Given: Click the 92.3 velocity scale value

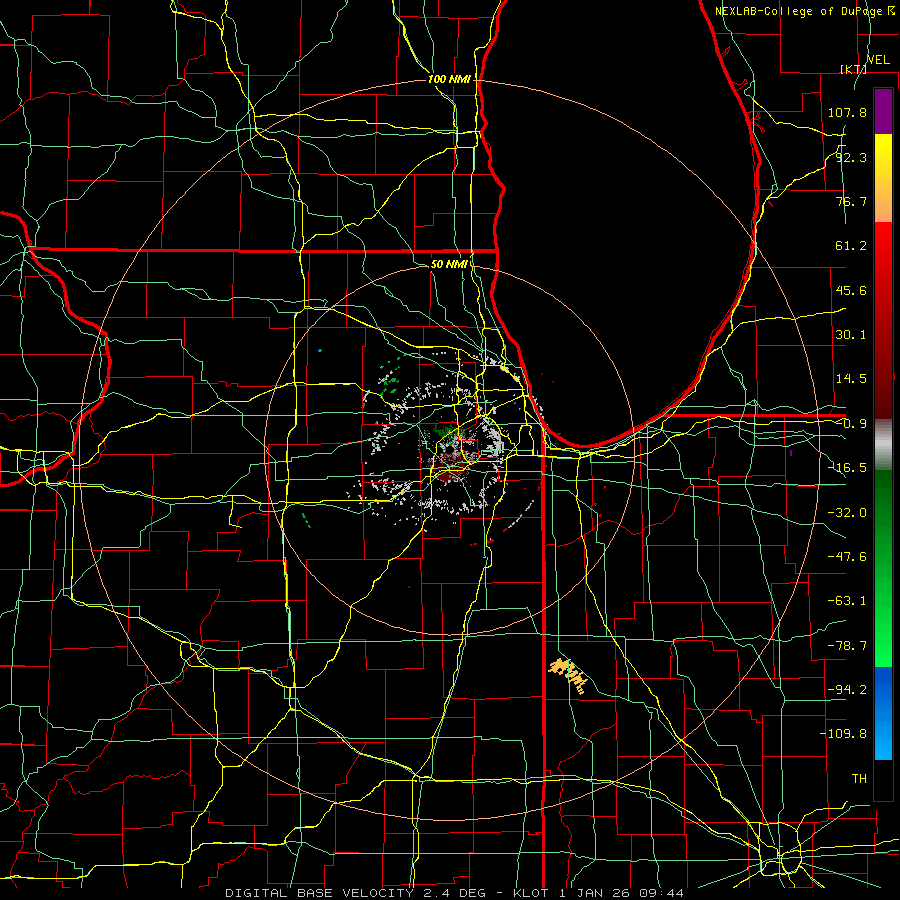Looking at the screenshot, I should pyautogui.click(x=851, y=157).
